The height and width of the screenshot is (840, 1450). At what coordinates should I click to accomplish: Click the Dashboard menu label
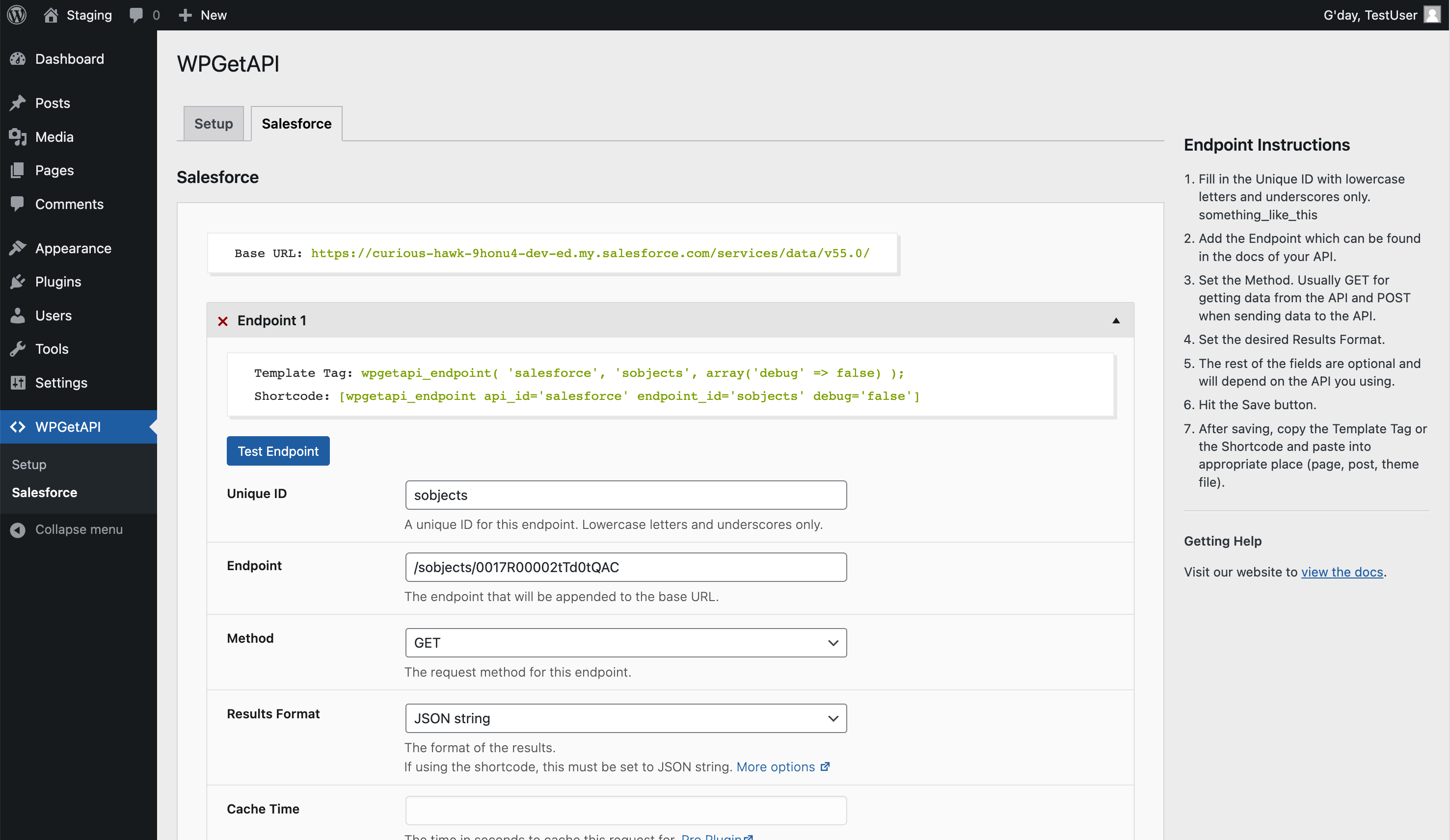[x=70, y=59]
